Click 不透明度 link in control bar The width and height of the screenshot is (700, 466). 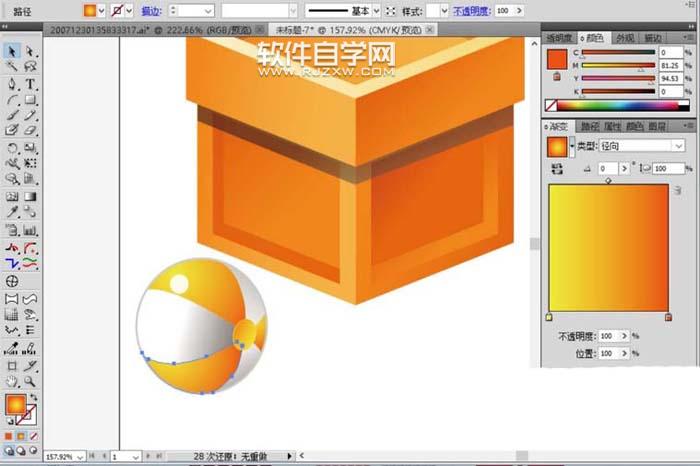(x=472, y=11)
